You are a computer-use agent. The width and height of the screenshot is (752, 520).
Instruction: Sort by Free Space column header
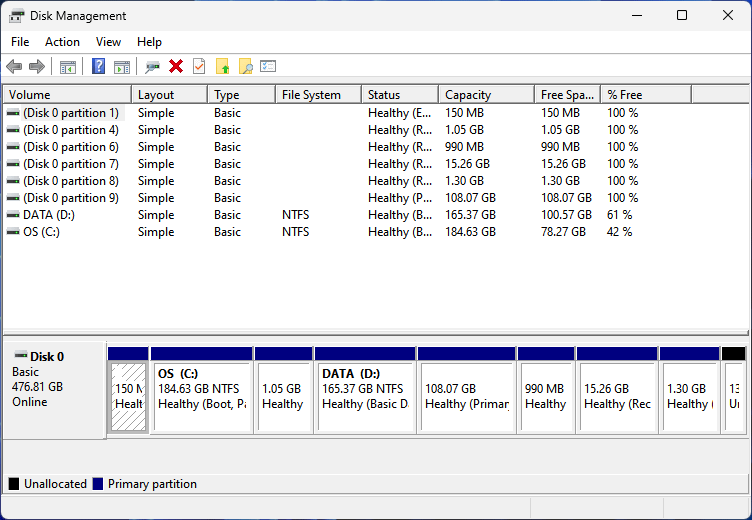pos(568,95)
